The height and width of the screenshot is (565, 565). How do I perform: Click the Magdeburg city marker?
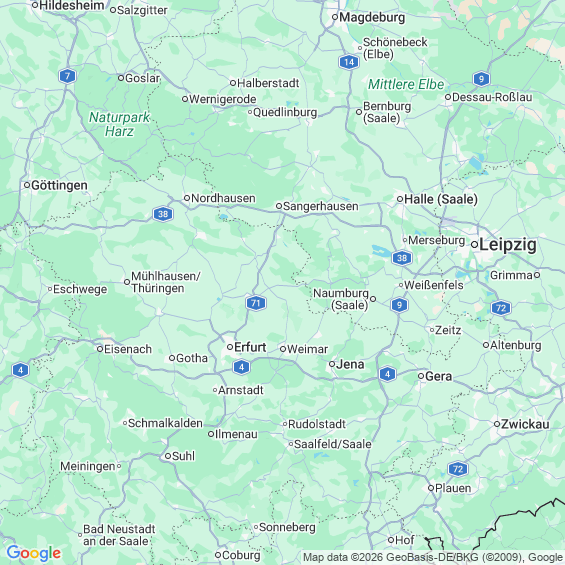point(335,17)
